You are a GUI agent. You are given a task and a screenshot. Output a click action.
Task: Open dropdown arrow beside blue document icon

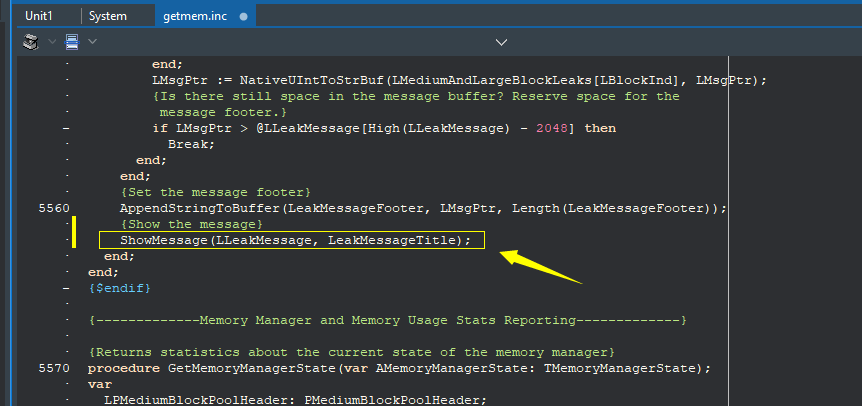tap(92, 41)
